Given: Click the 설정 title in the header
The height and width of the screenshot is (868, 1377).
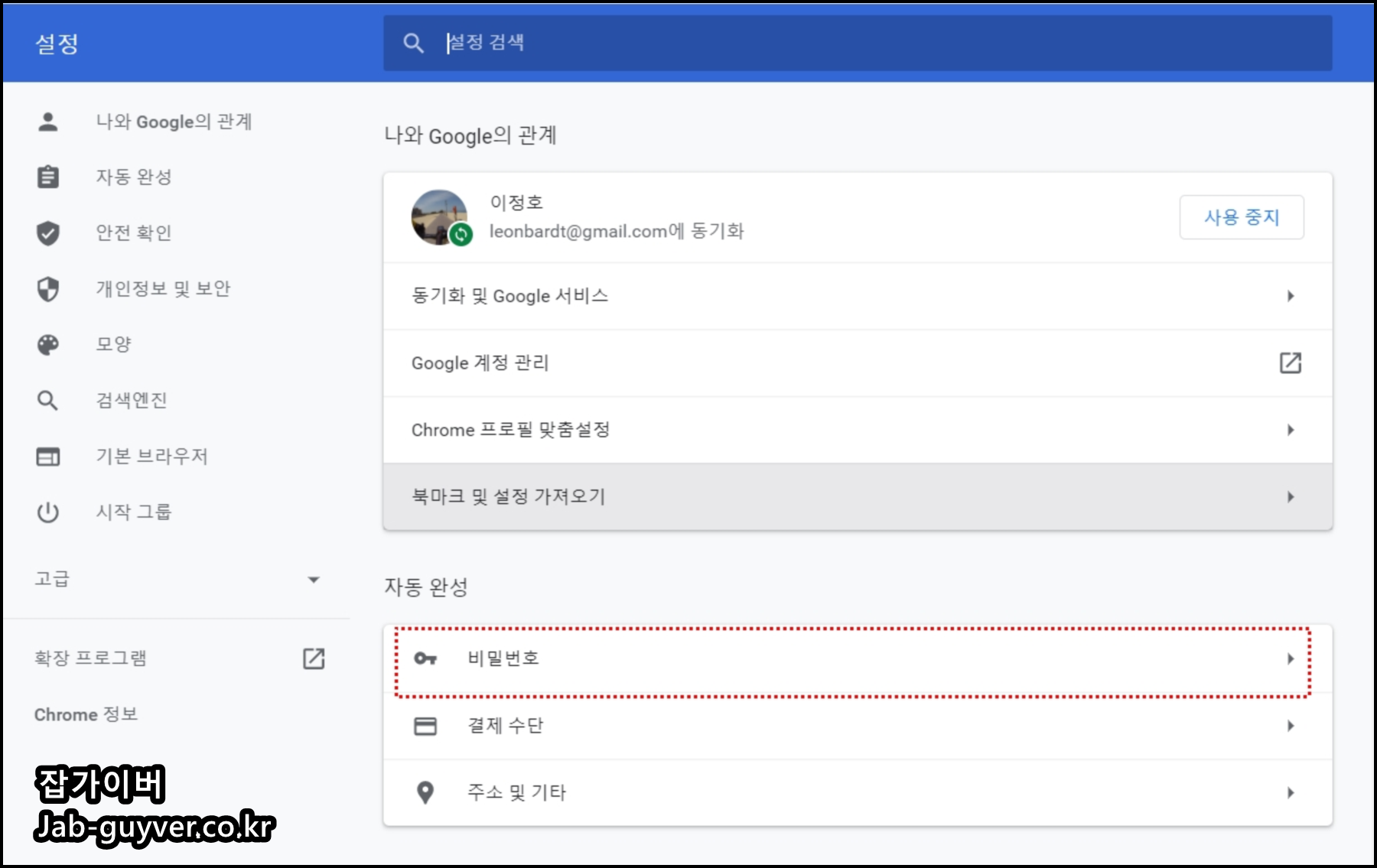Looking at the screenshot, I should pyautogui.click(x=57, y=44).
